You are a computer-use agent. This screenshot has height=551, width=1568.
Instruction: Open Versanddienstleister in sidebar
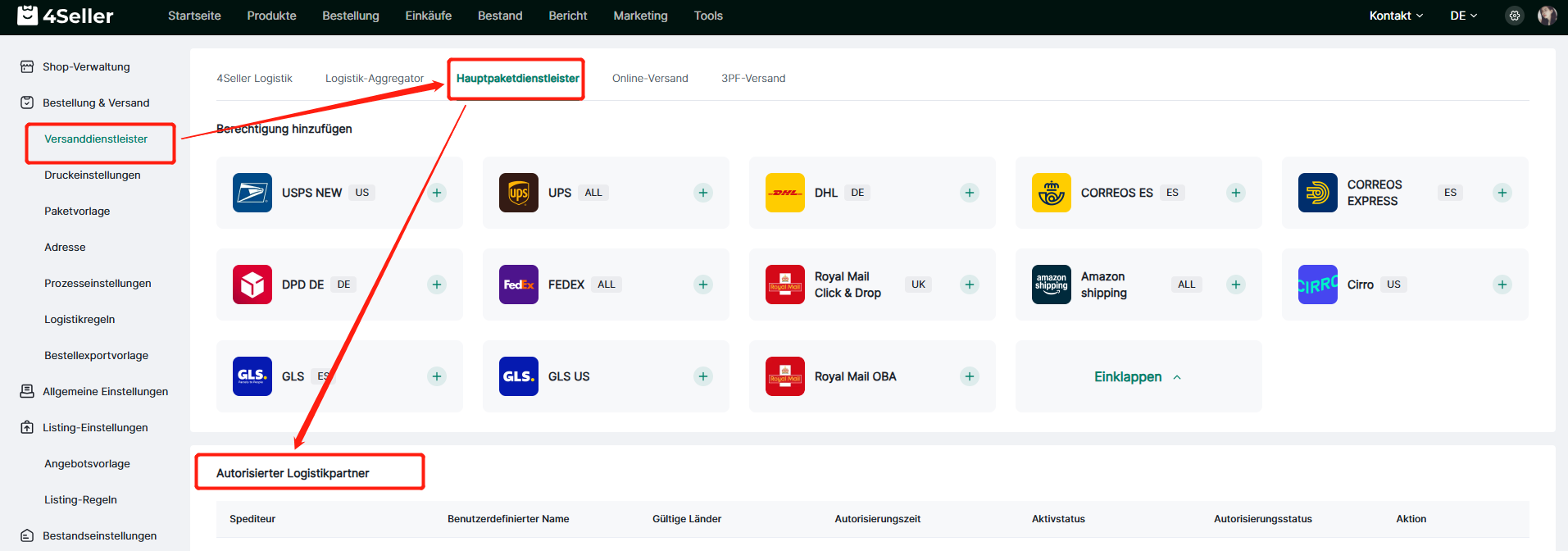(96, 139)
